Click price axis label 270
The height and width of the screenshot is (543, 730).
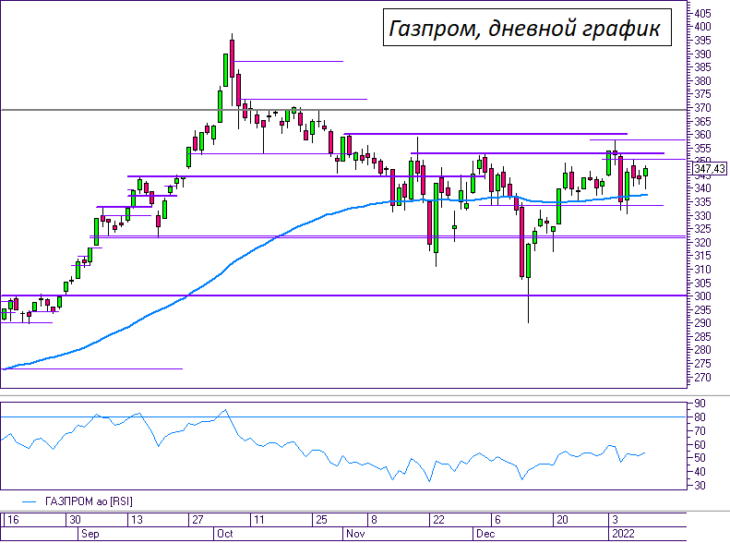[x=703, y=377]
